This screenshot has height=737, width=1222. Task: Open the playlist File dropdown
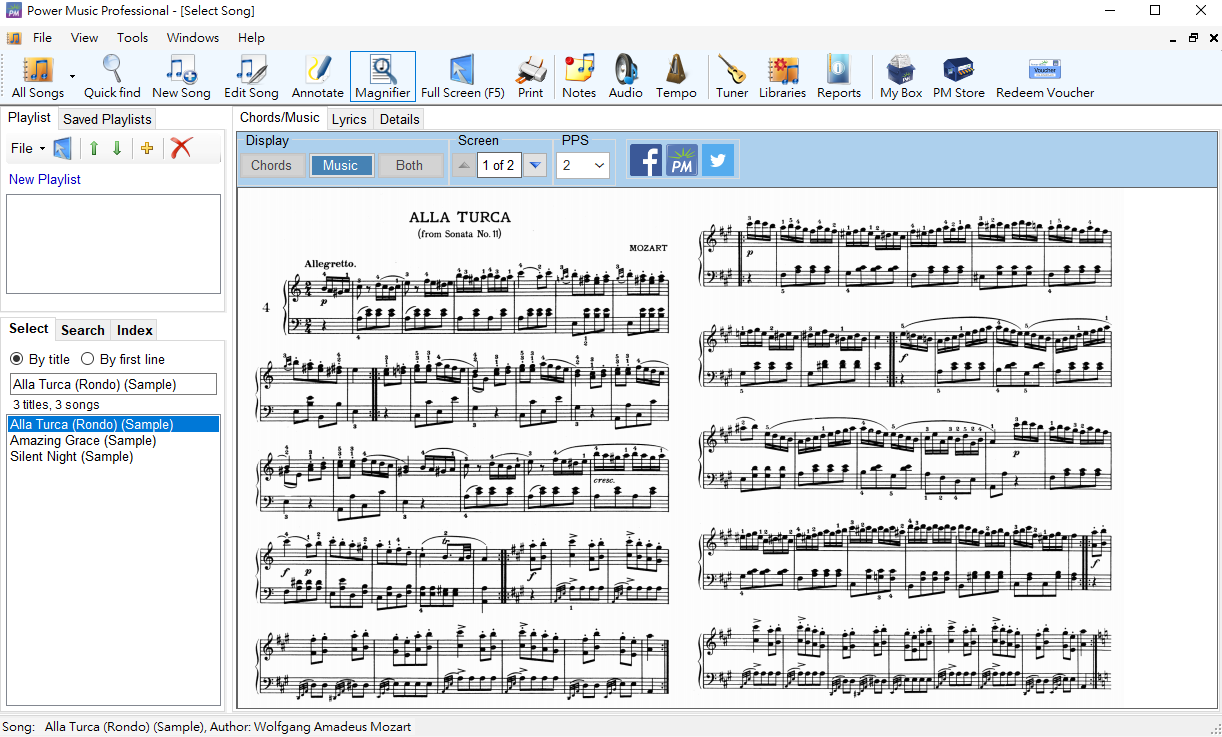tap(28, 148)
